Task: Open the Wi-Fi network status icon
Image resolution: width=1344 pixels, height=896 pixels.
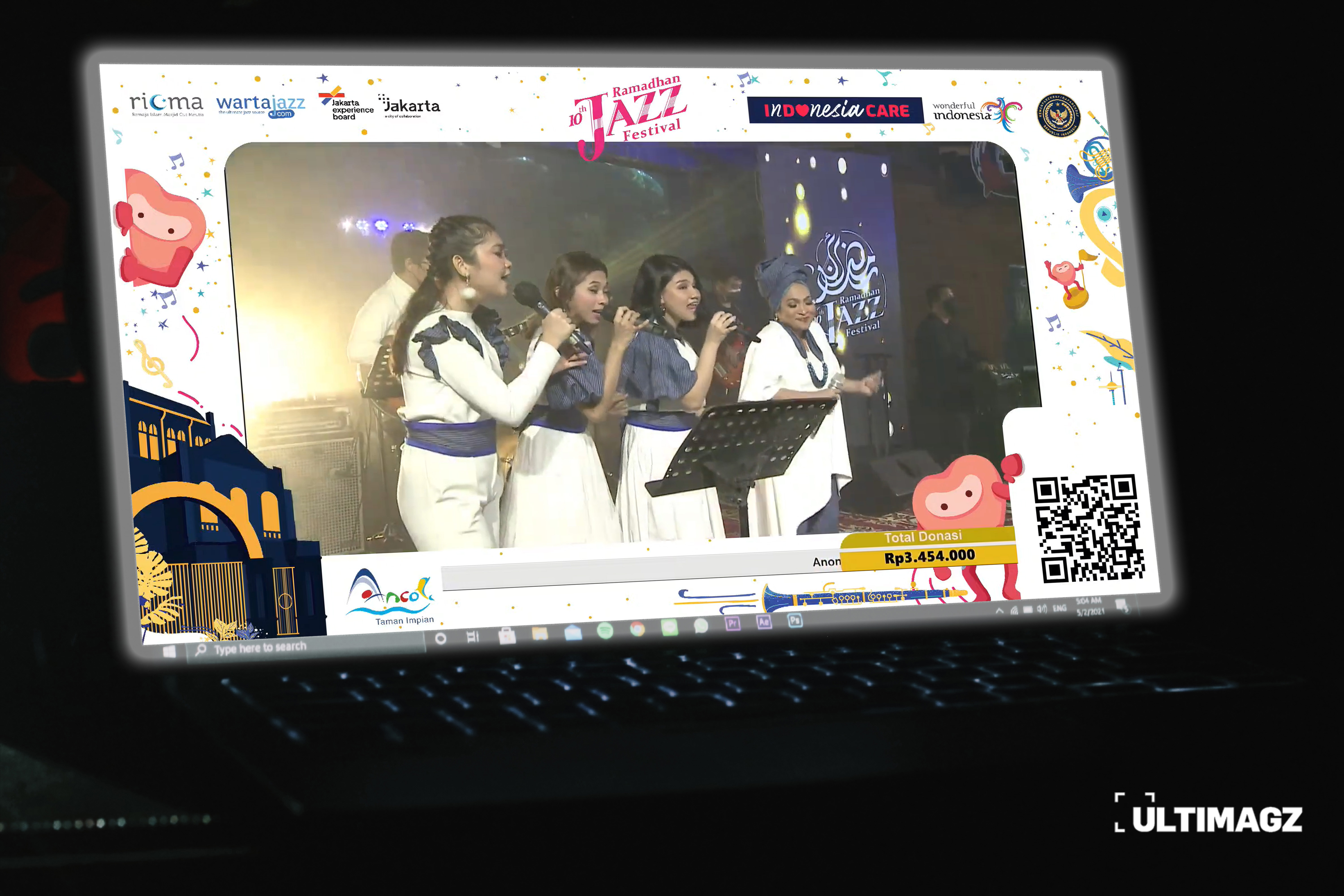Action: (x=1014, y=610)
